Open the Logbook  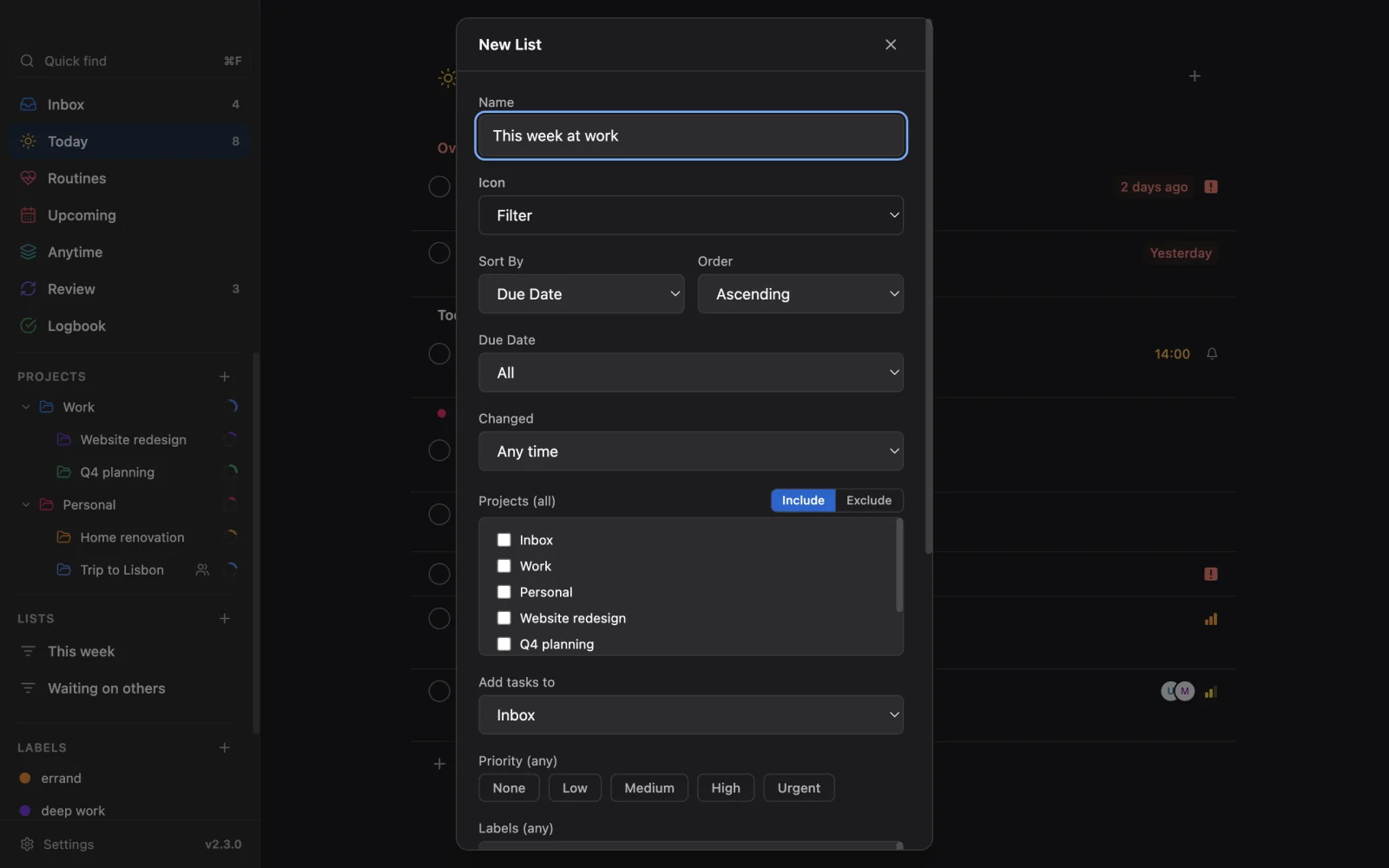(130, 325)
